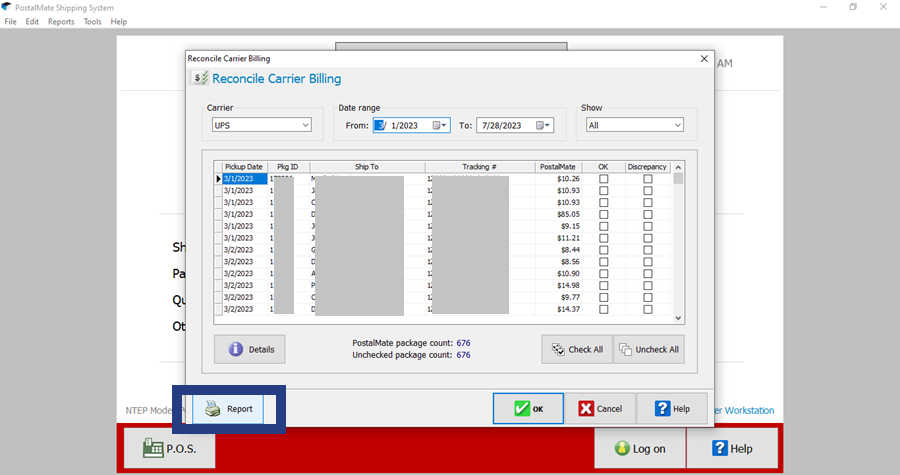Click the Uncheck All button
The width and height of the screenshot is (900, 475).
(649, 349)
